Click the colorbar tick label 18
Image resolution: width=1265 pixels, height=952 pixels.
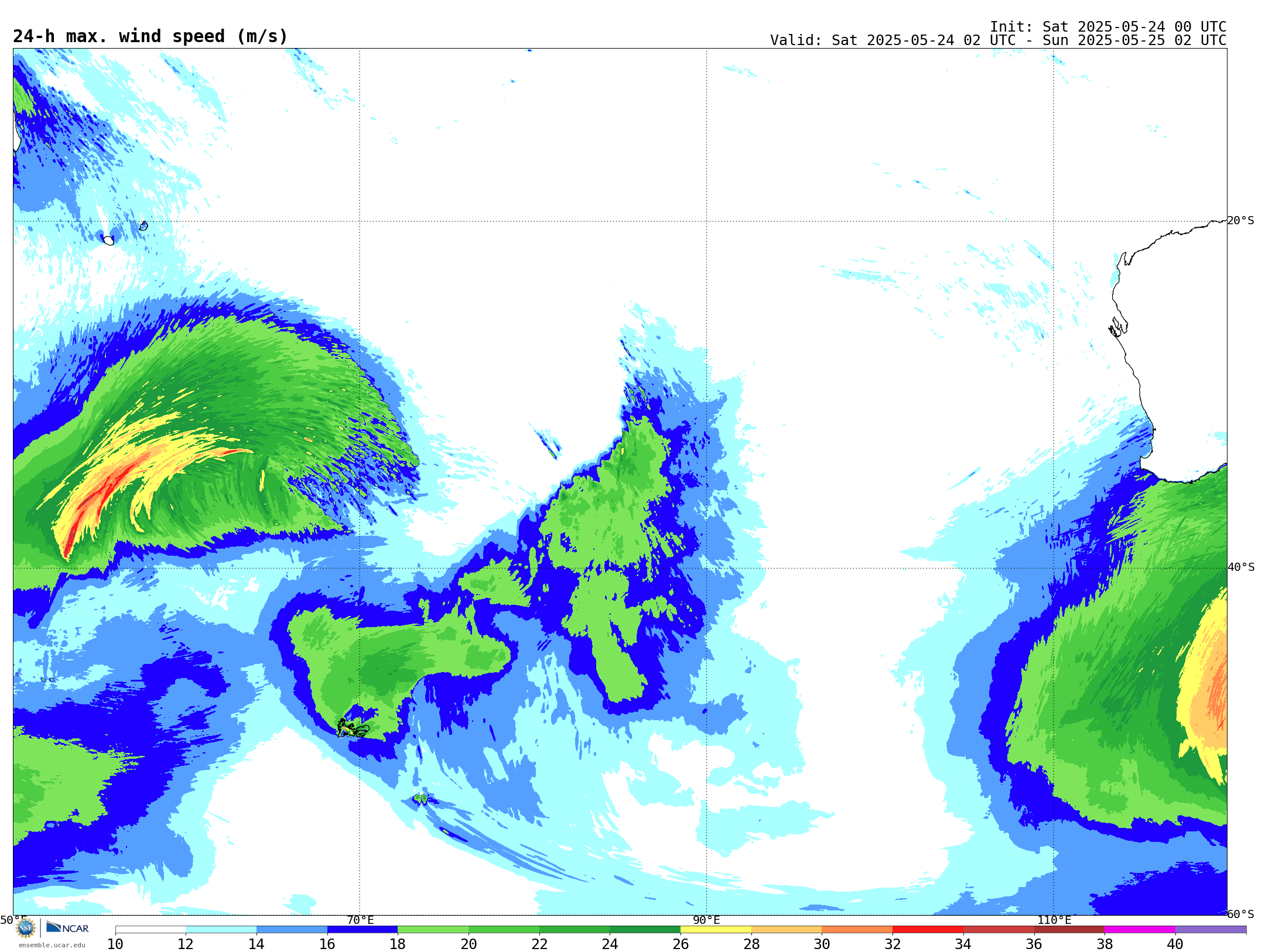[398, 944]
